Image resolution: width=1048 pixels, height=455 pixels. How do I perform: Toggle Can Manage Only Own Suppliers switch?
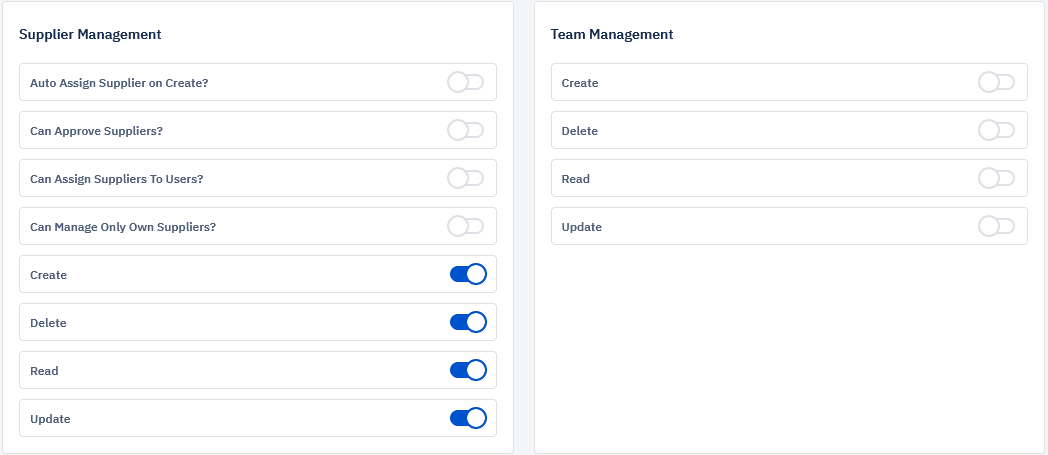click(466, 226)
